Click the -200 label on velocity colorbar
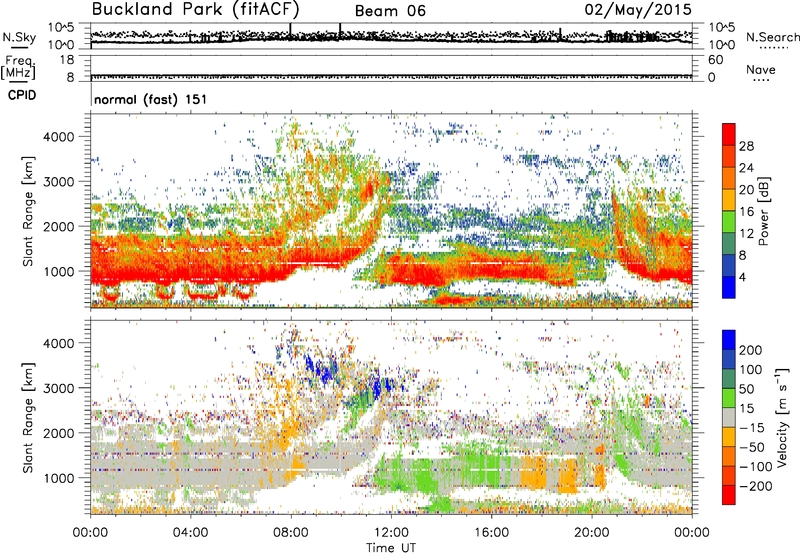Screen dimensions: 800x554 756,486
